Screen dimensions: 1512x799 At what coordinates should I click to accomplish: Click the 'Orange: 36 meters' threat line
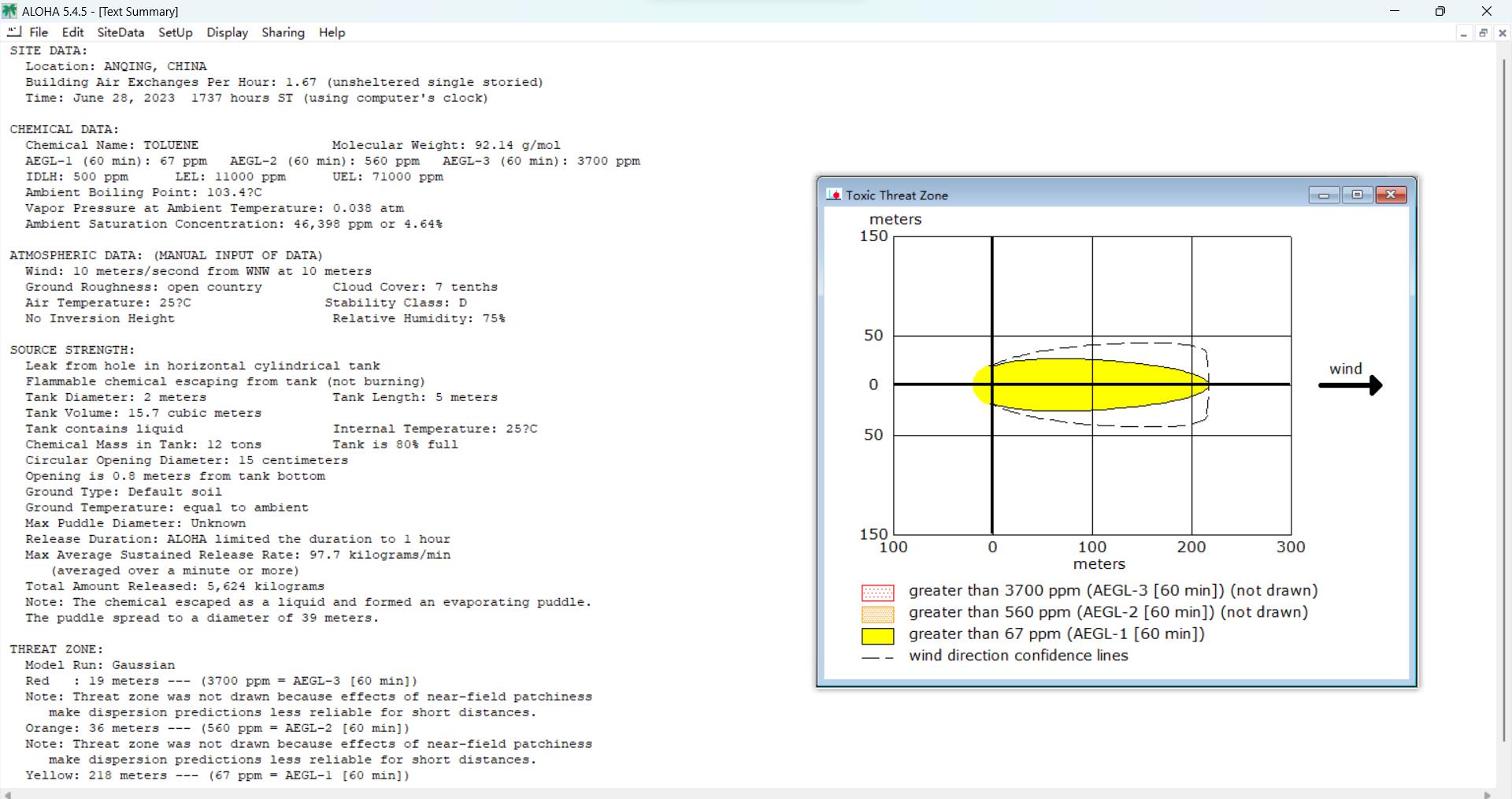[x=217, y=728]
